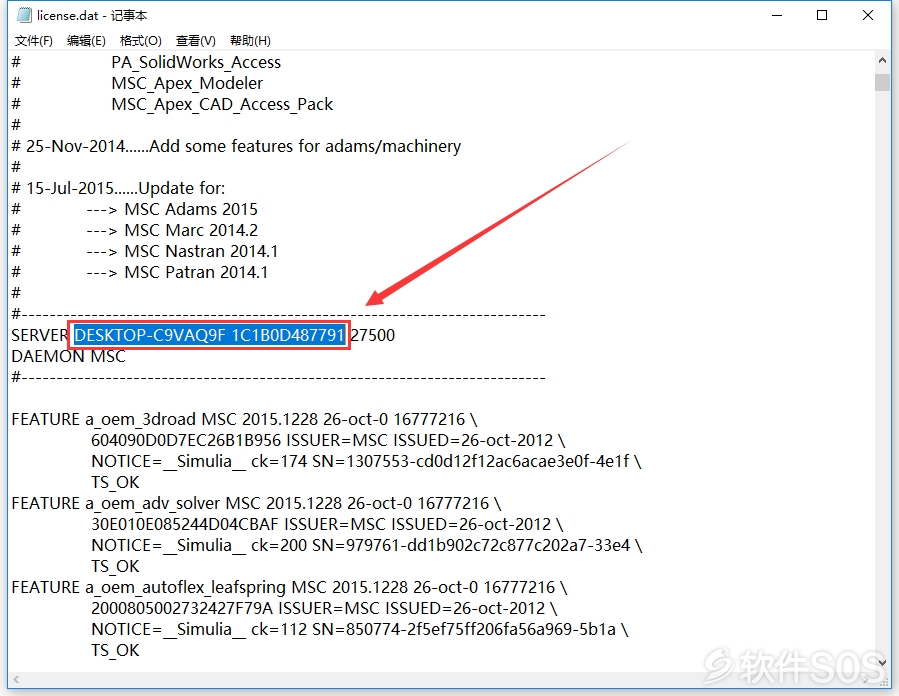Click the NOTICE line containing "ck=200"
Image resolution: width=899 pixels, height=696 pixels.
click(x=367, y=545)
